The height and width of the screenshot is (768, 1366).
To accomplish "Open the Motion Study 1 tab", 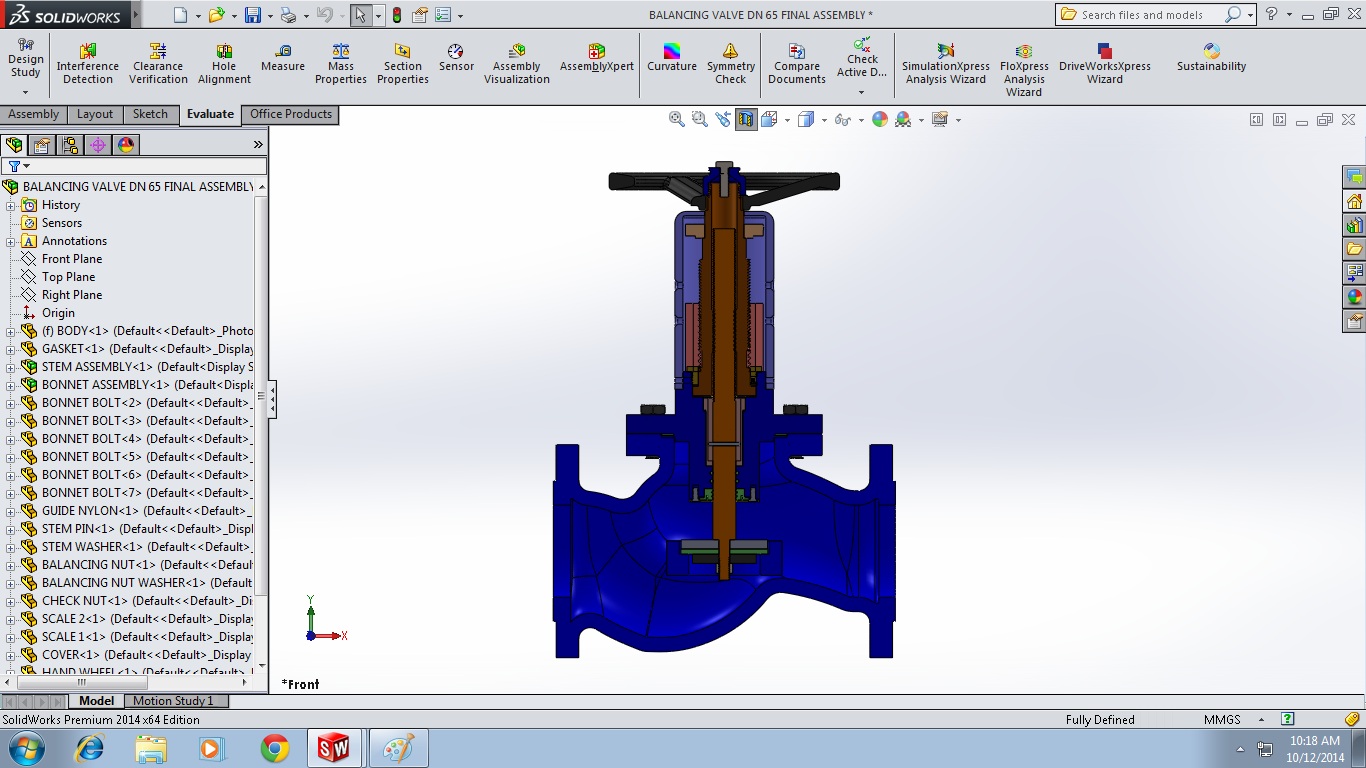I will coord(176,700).
